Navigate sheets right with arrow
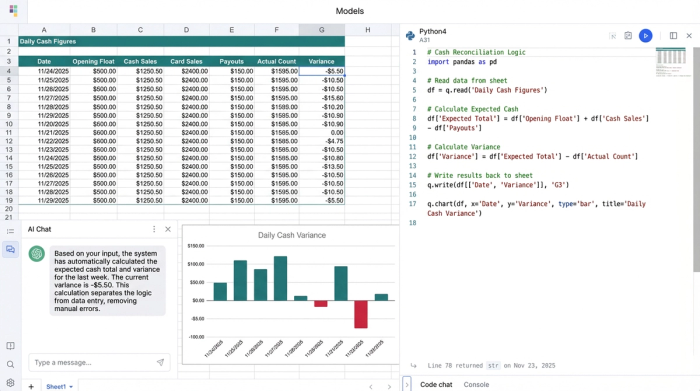This screenshot has width=700, height=391. 389,387
